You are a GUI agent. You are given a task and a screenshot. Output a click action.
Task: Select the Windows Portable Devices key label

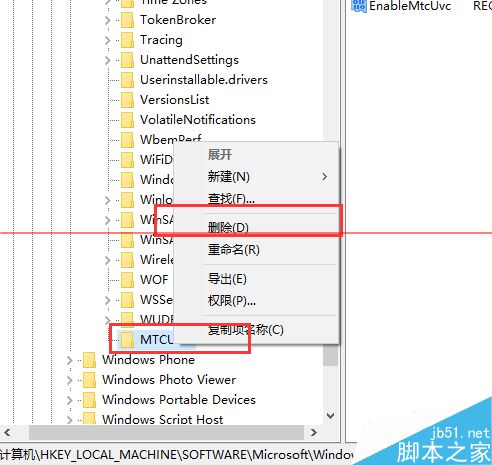point(179,400)
